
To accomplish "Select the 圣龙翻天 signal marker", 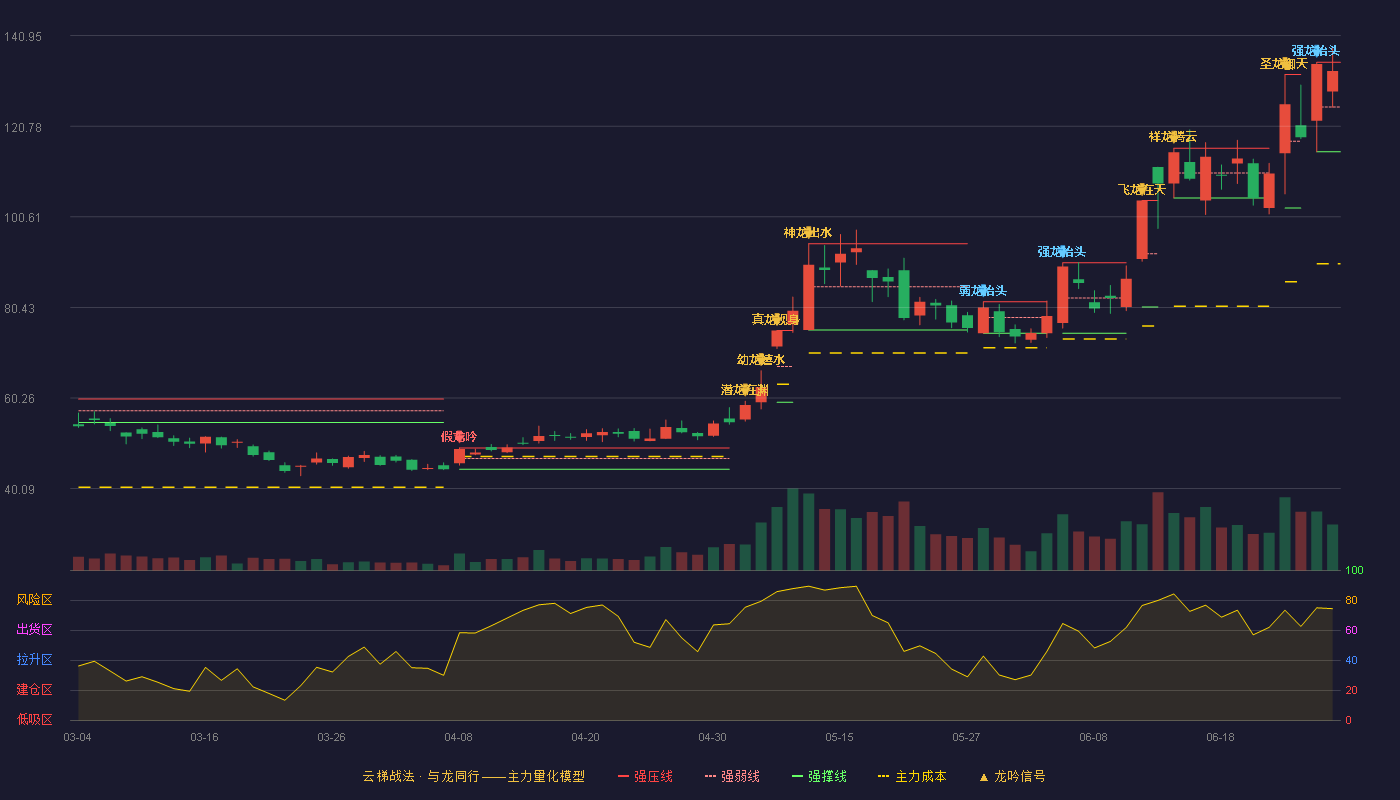I will point(1284,64).
